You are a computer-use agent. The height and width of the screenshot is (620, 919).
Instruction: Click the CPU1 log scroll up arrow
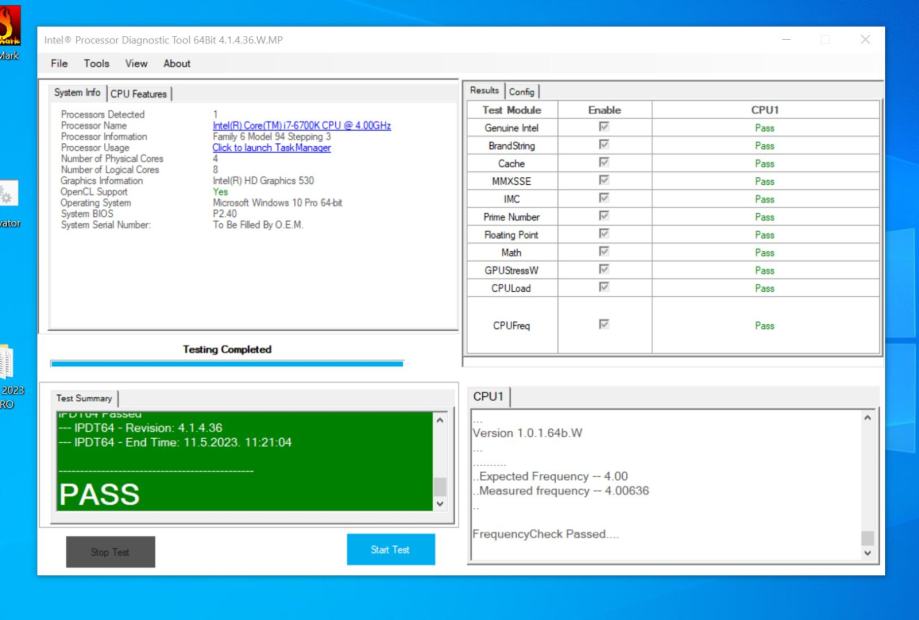867,418
